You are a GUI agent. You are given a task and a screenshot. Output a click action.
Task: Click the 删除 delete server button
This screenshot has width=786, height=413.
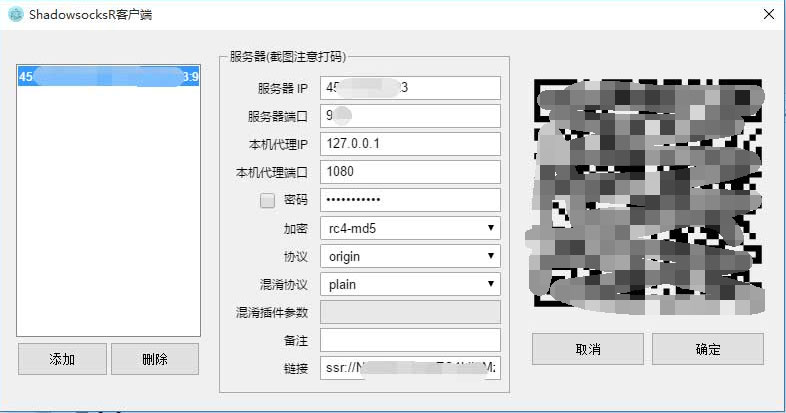point(155,359)
